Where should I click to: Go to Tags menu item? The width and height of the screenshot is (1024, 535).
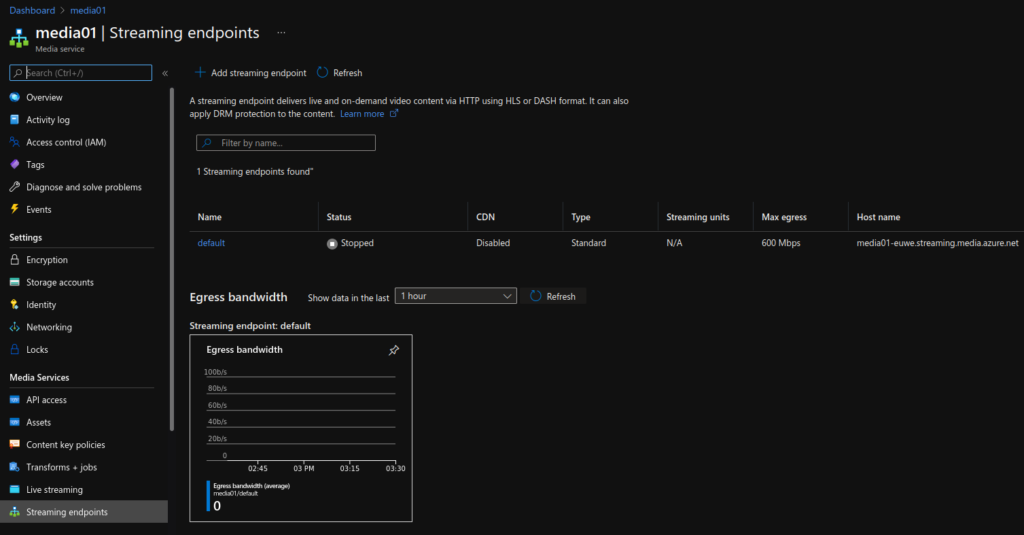(x=35, y=165)
